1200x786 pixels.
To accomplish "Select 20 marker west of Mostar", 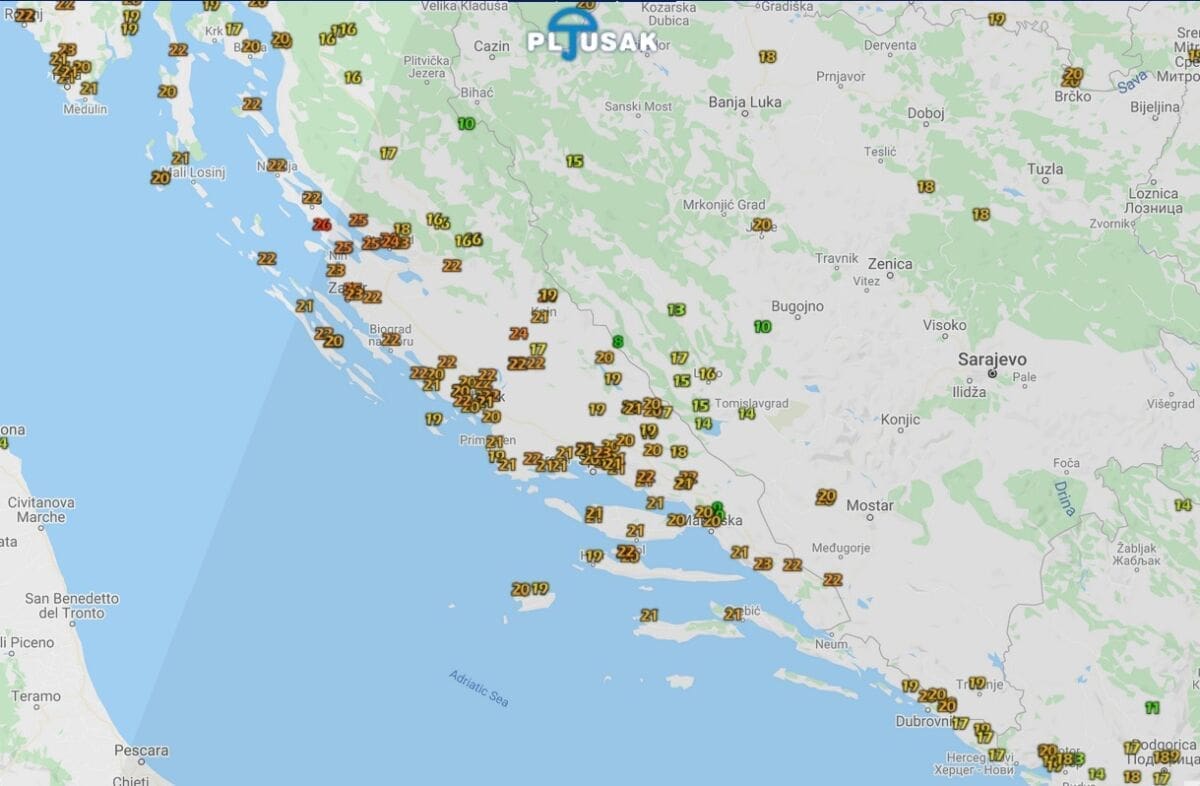I will click(826, 496).
